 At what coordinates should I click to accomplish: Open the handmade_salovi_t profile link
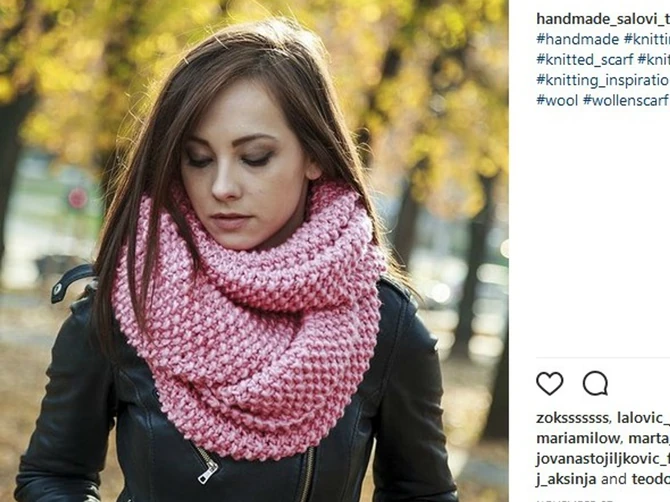tap(603, 19)
